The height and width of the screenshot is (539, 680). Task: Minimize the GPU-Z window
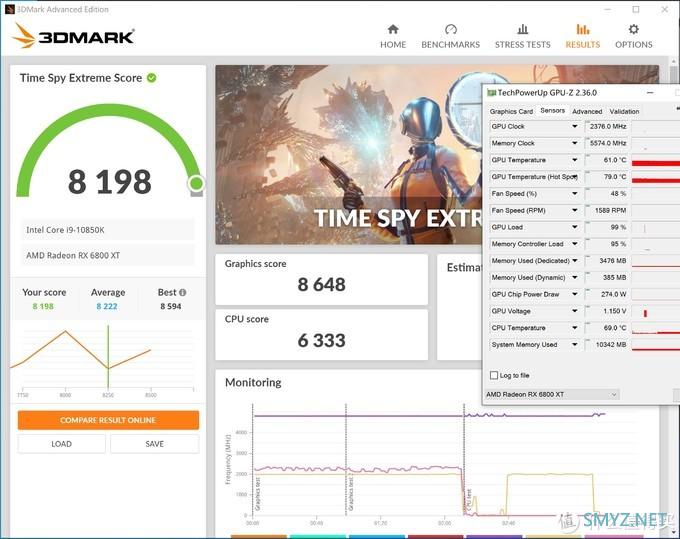pos(650,93)
